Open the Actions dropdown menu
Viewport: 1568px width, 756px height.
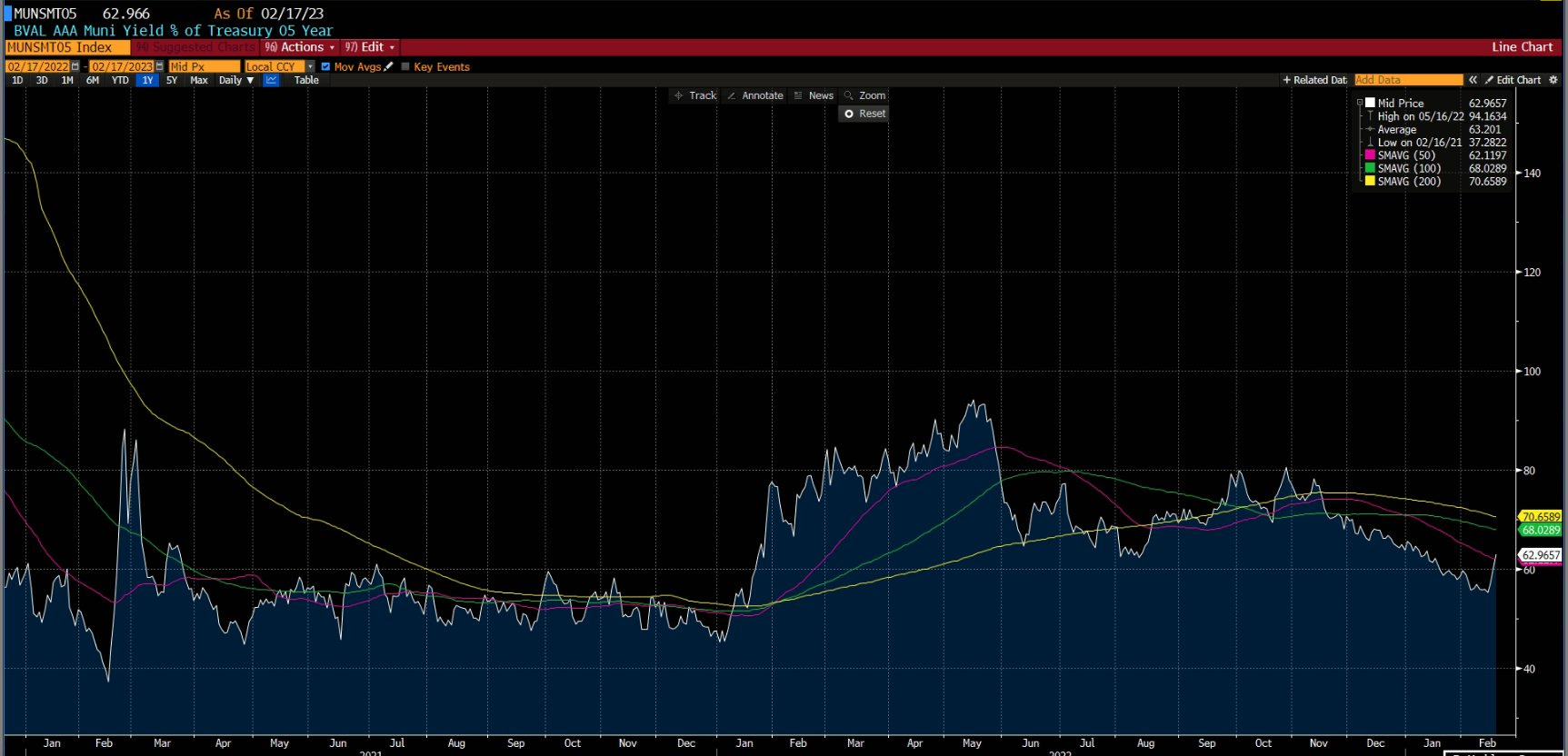pos(301,47)
